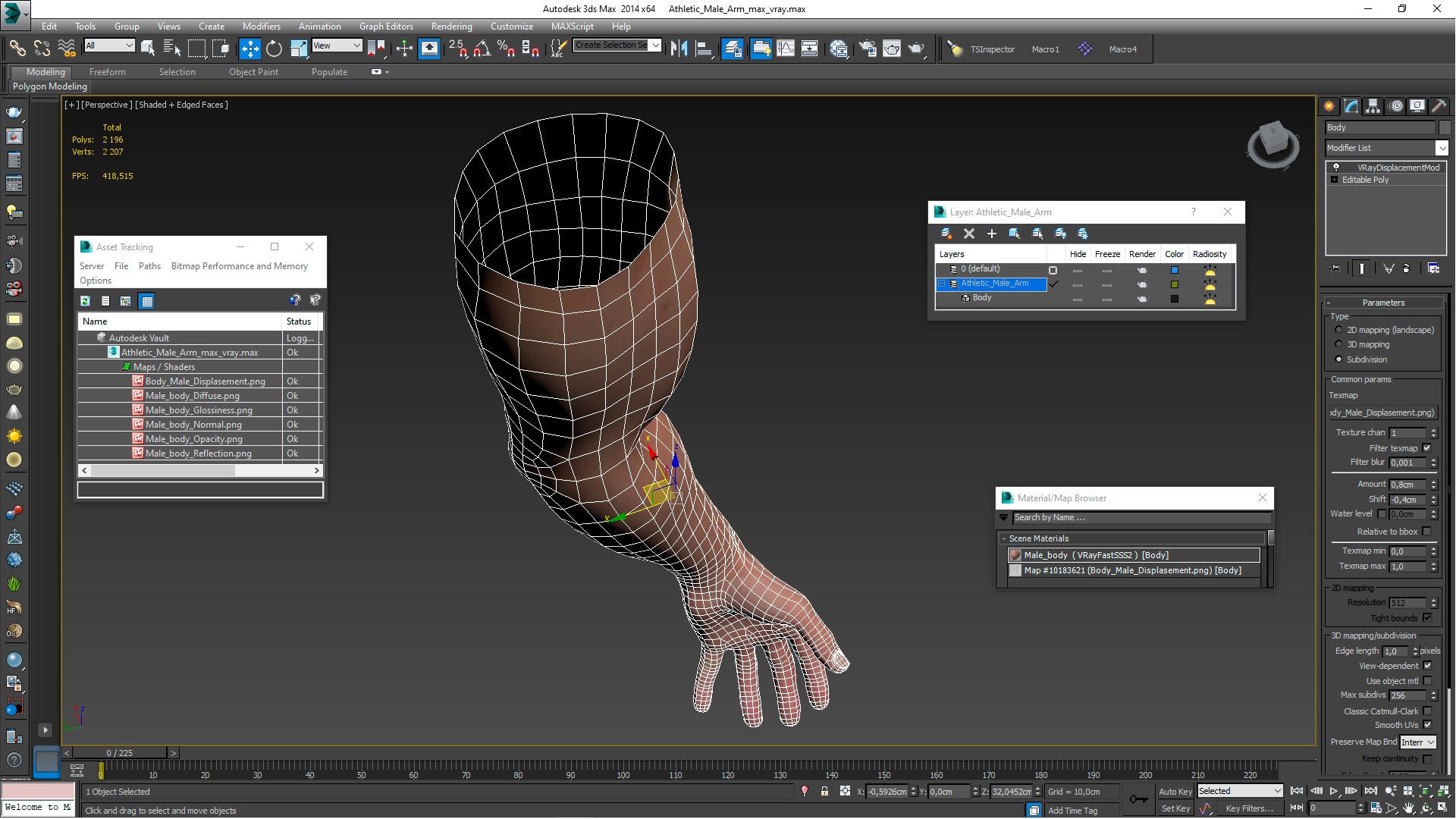Open the Hierarchy panel tab icon
Screen dimensions: 1456x819
point(1373,106)
